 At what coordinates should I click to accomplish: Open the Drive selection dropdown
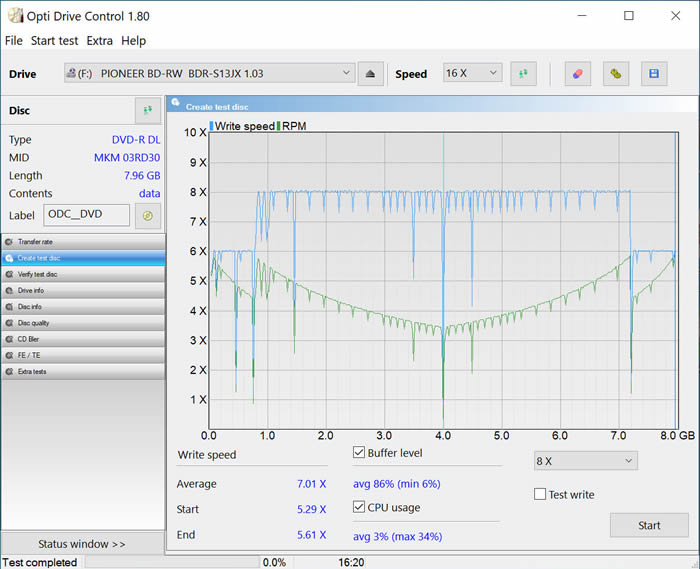click(209, 73)
